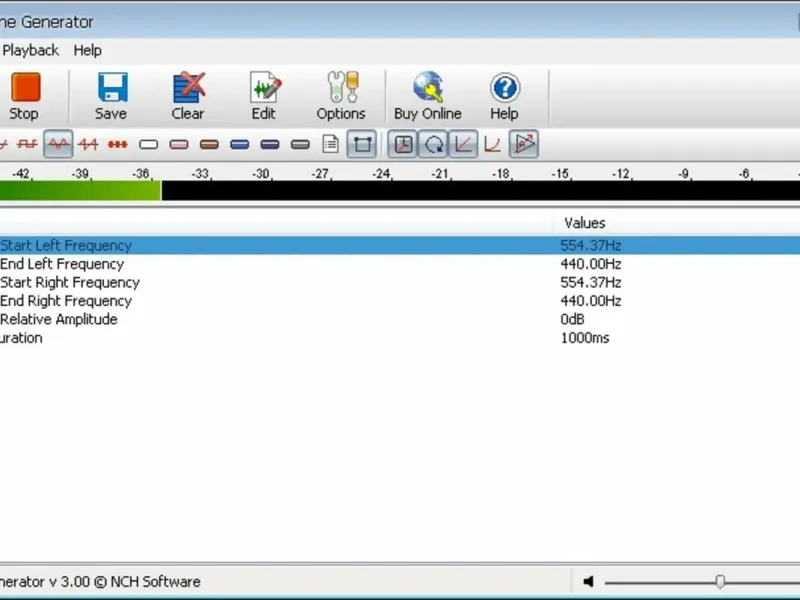The height and width of the screenshot is (600, 800).
Task: Toggle the clock duration button
Action: (403, 144)
